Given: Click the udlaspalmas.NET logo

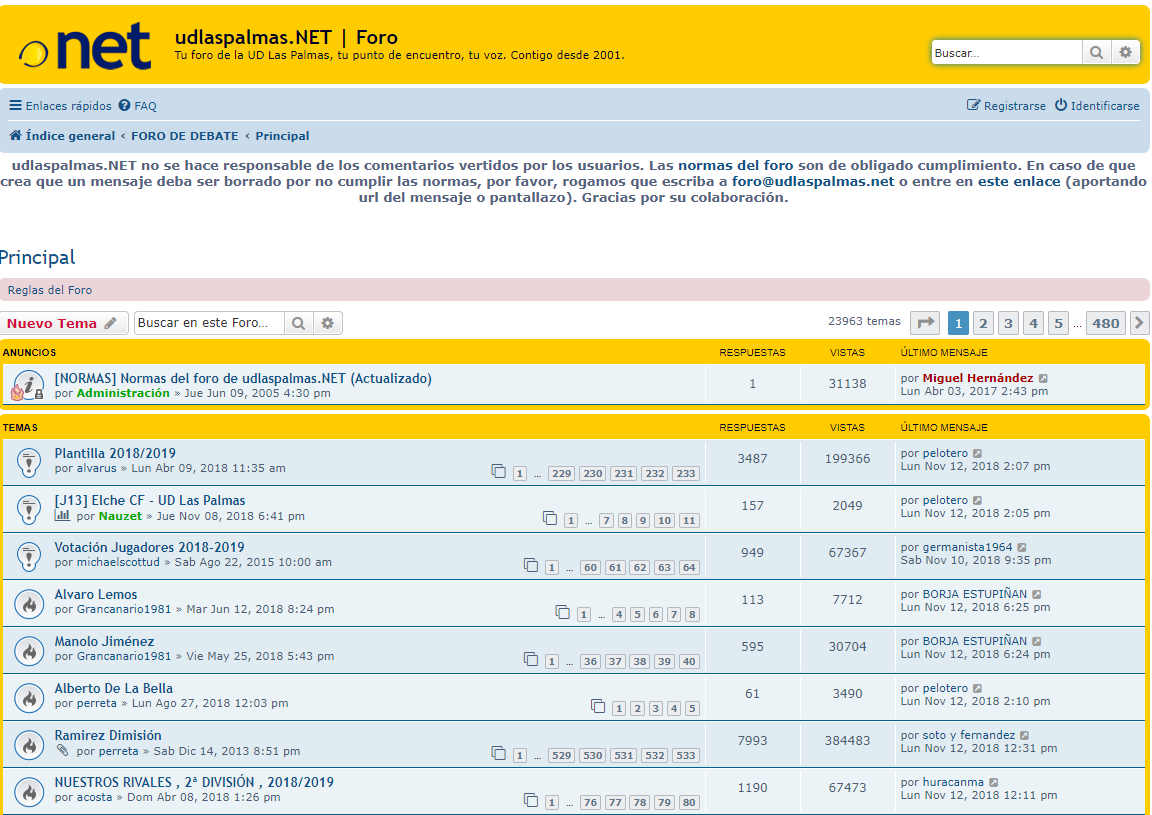Looking at the screenshot, I should pos(84,46).
